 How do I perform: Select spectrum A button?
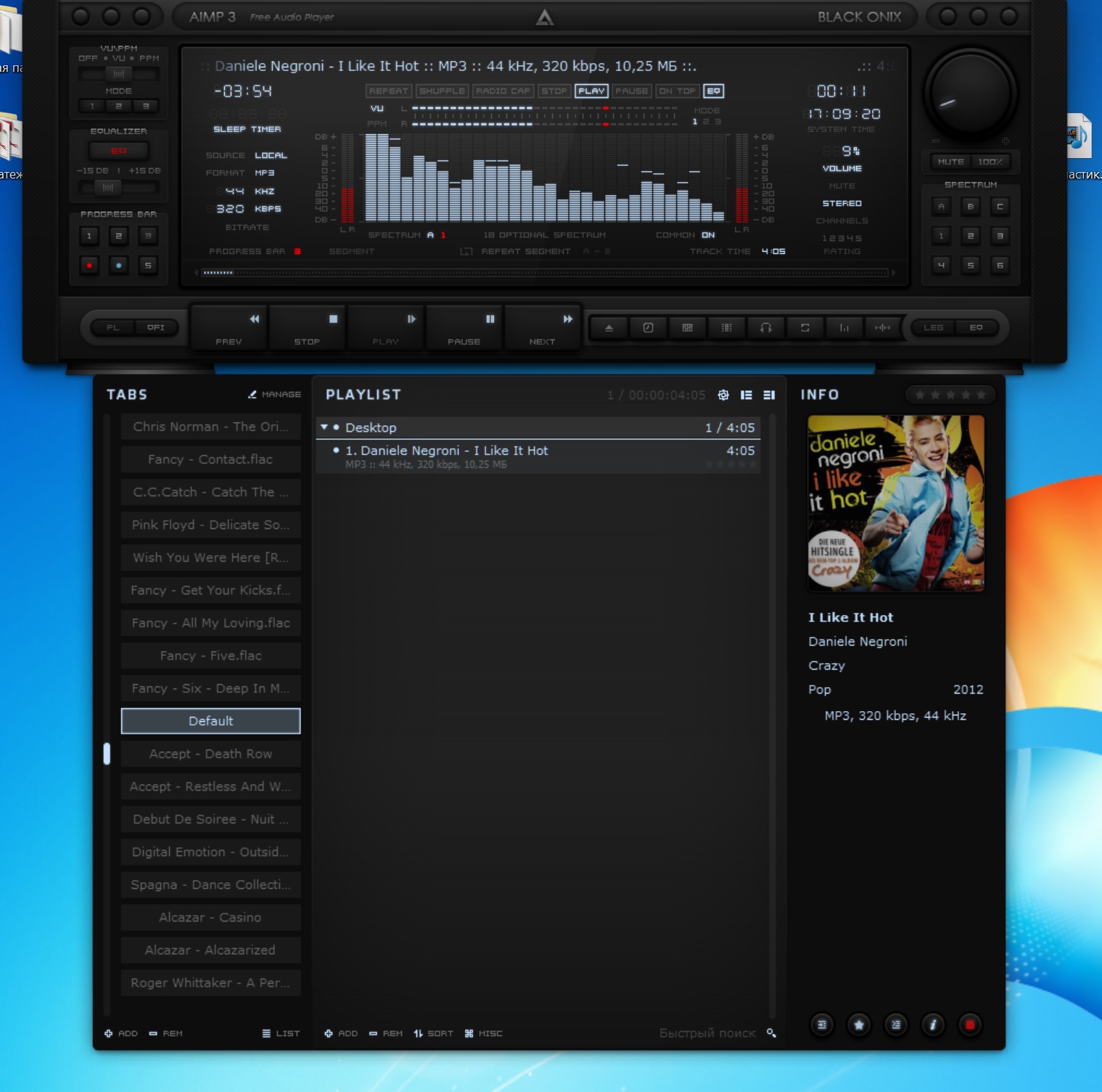point(942,207)
